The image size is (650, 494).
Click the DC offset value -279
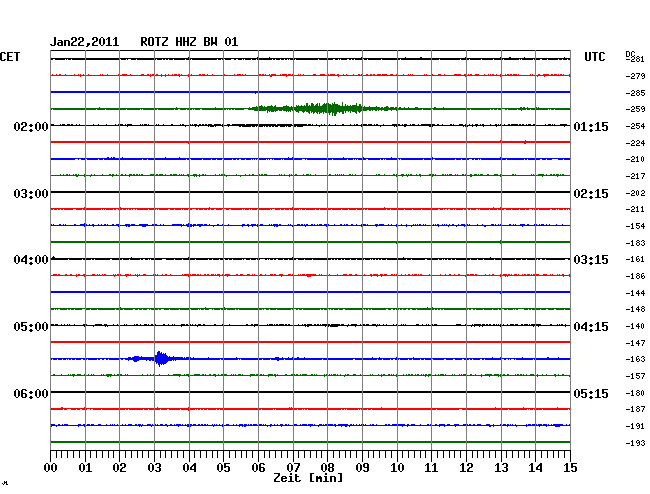coord(635,76)
